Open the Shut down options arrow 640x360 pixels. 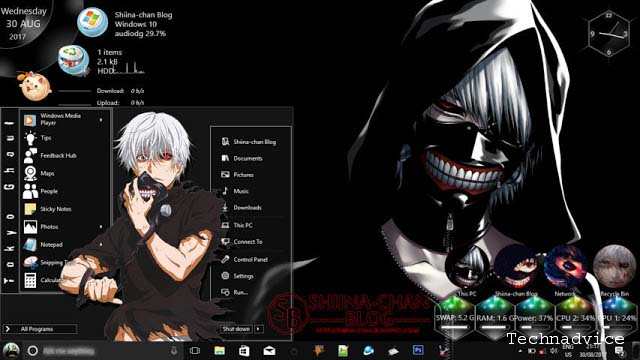[259, 329]
